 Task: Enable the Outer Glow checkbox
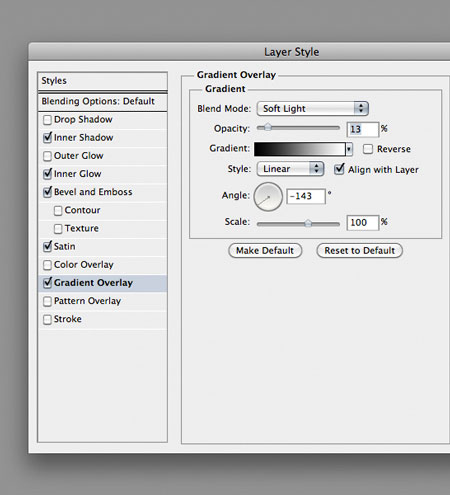47,156
